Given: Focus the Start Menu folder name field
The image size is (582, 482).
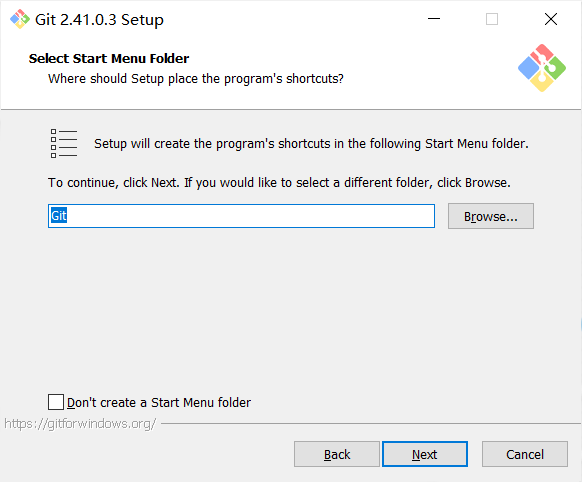Looking at the screenshot, I should pos(241,216).
